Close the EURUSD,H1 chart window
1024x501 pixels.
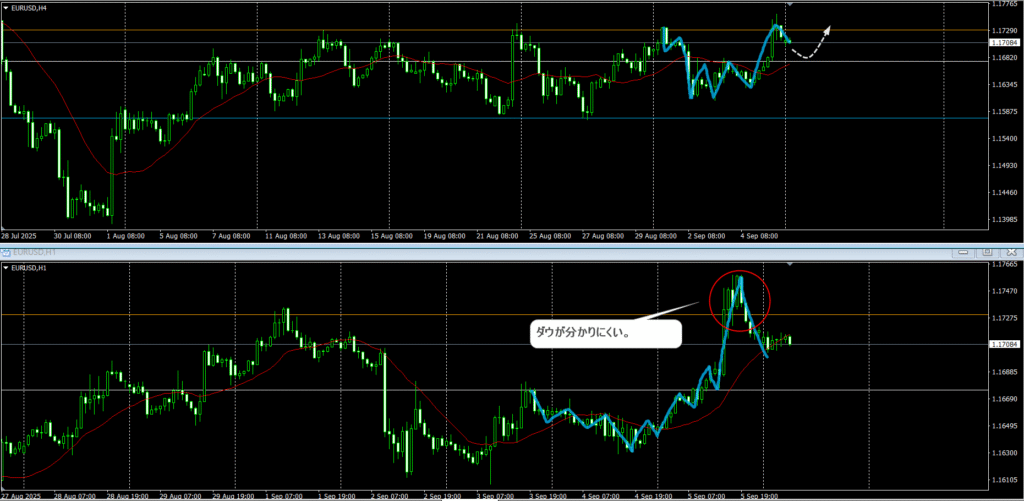[1011, 251]
